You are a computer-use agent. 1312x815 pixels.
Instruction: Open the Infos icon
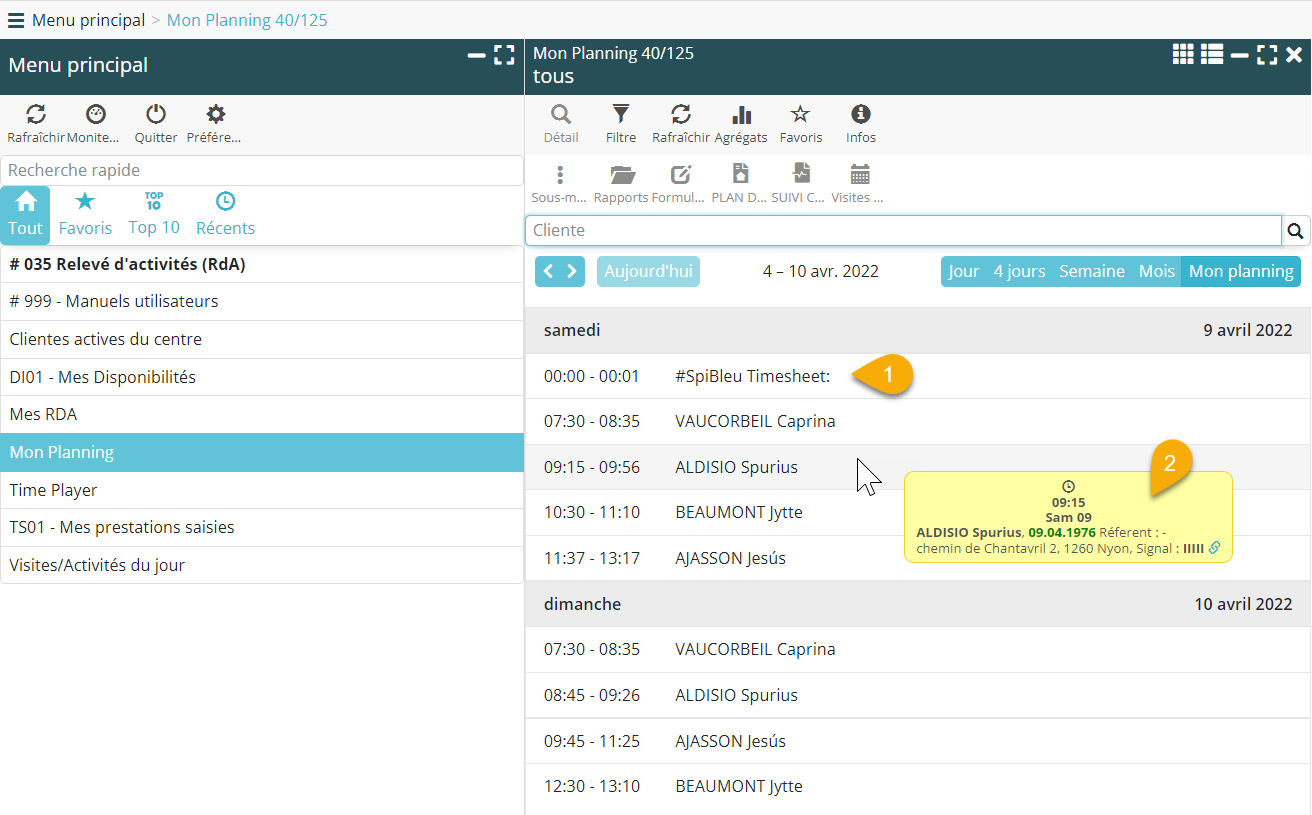tap(860, 115)
